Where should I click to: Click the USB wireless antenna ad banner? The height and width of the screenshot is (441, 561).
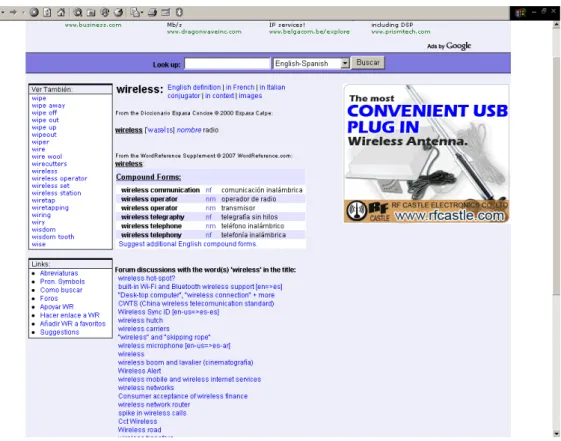[x=426, y=153]
